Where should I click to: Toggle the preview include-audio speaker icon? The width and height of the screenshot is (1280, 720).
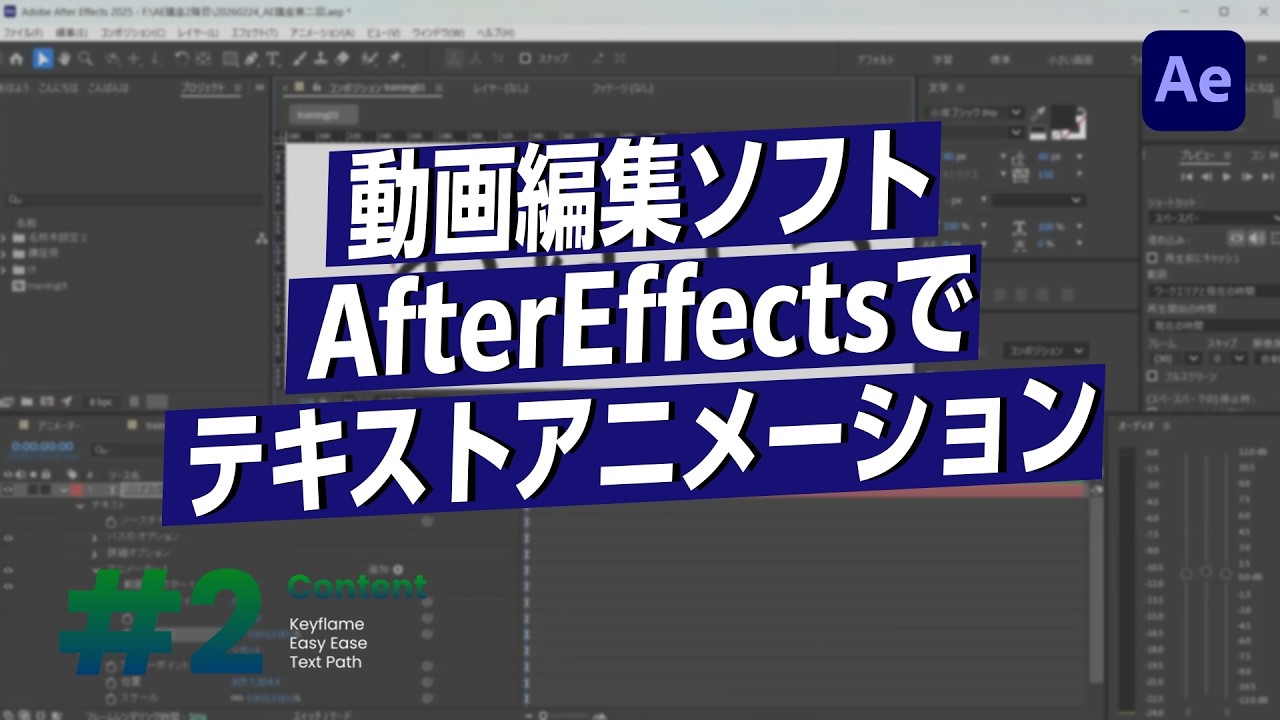(x=1256, y=237)
